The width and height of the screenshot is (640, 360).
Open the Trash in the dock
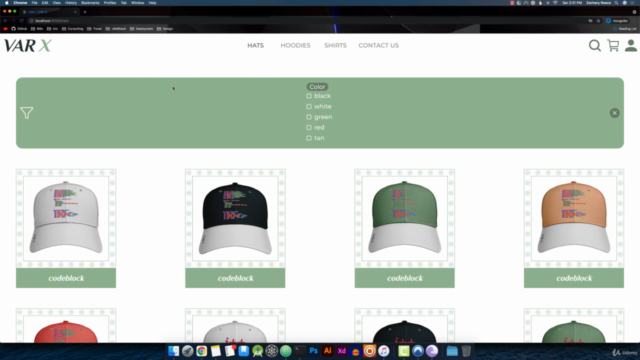click(x=466, y=351)
